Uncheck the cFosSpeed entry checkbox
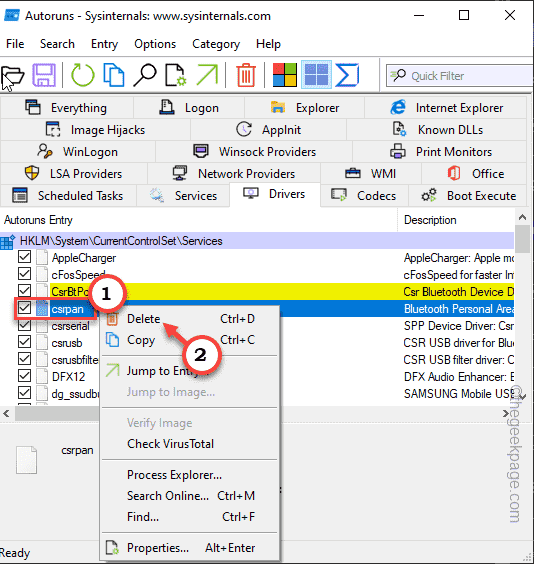The width and height of the screenshot is (534, 564). coord(24,274)
